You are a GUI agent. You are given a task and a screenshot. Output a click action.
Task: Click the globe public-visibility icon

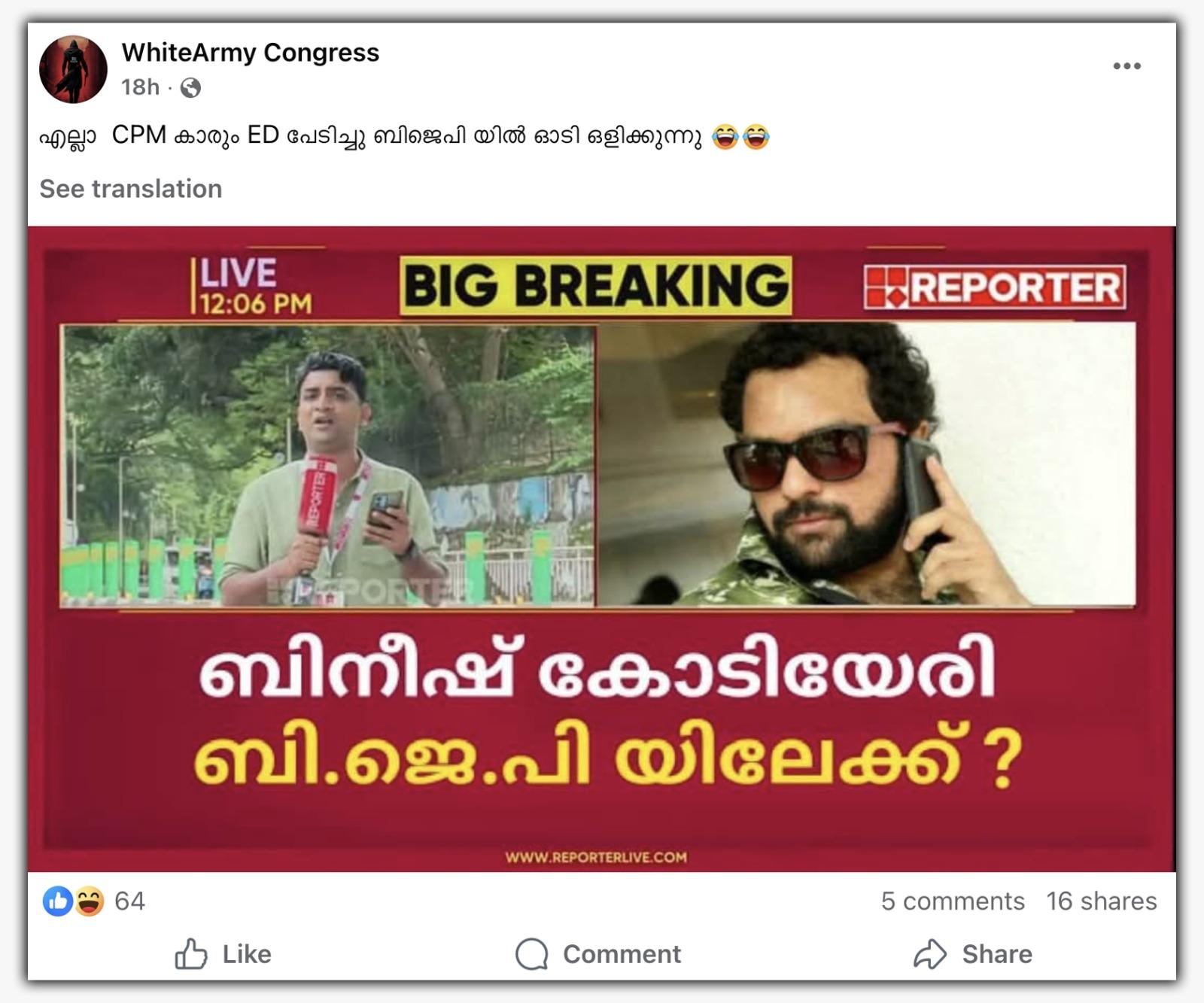190,88
